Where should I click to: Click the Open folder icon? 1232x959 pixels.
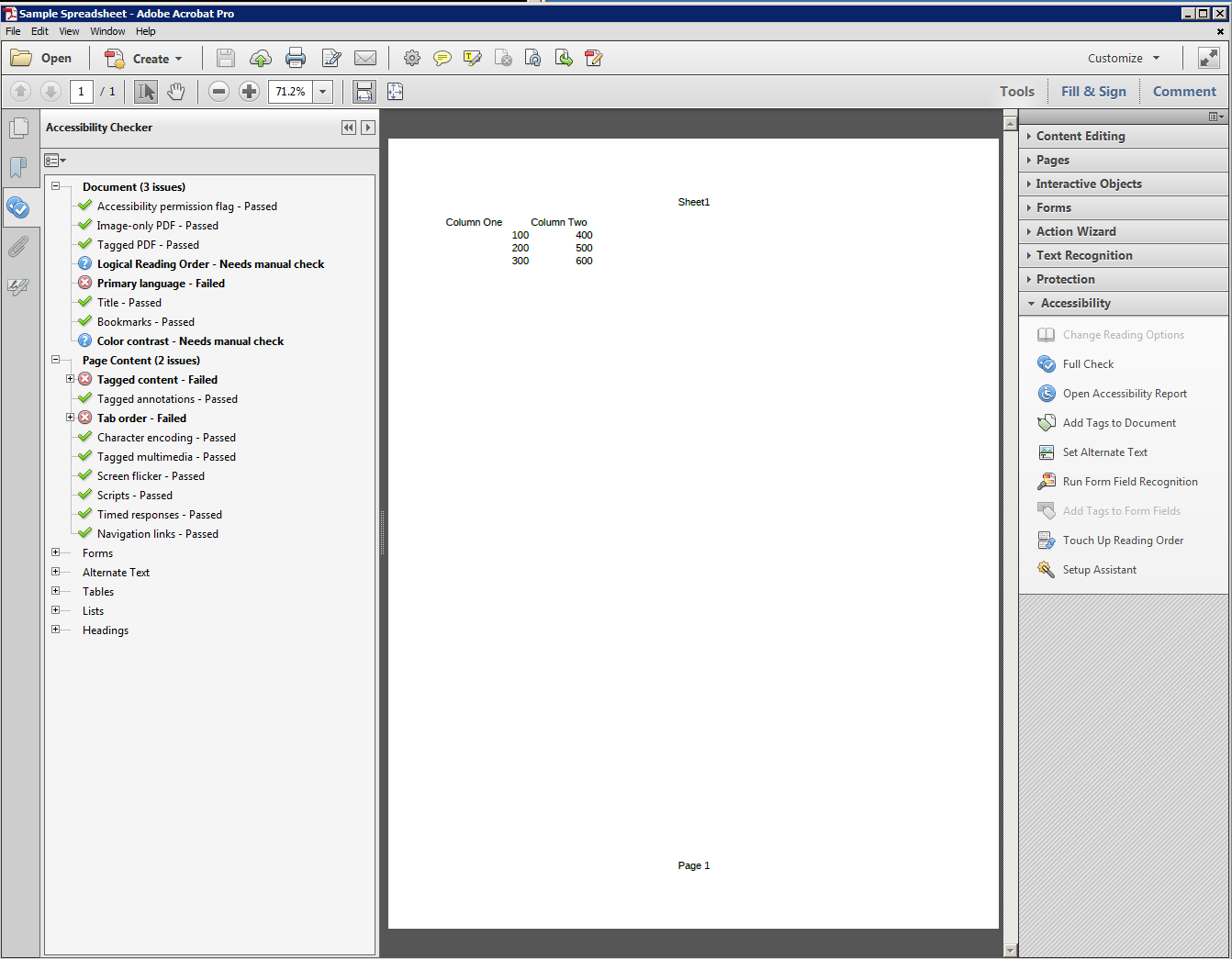(x=21, y=58)
